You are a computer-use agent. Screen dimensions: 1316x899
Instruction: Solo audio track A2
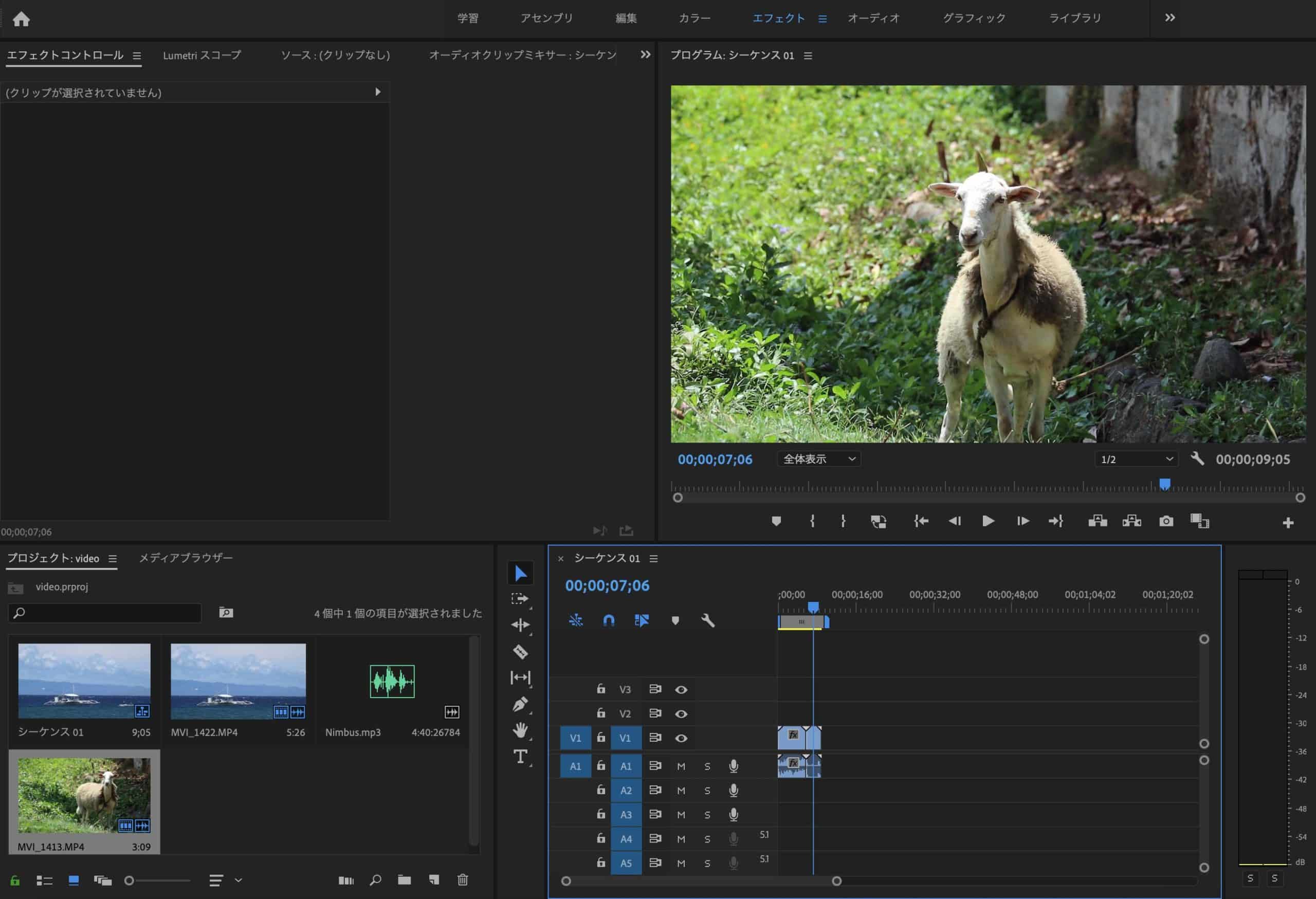pos(707,791)
